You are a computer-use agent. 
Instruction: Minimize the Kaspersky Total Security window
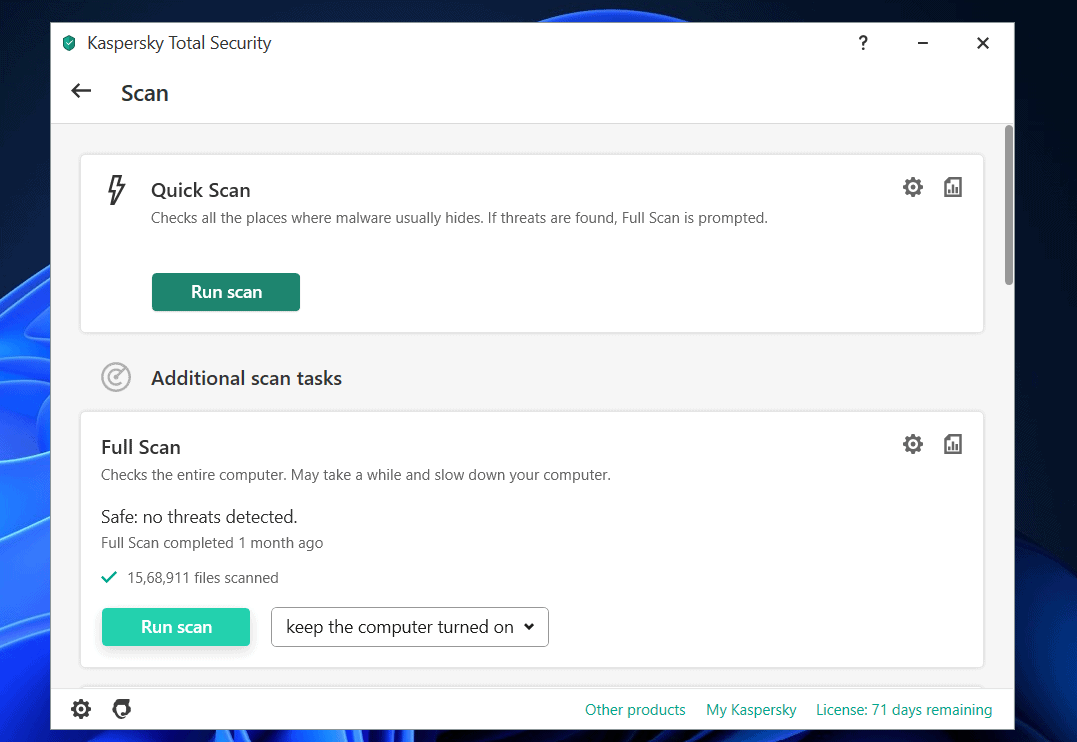(x=922, y=43)
